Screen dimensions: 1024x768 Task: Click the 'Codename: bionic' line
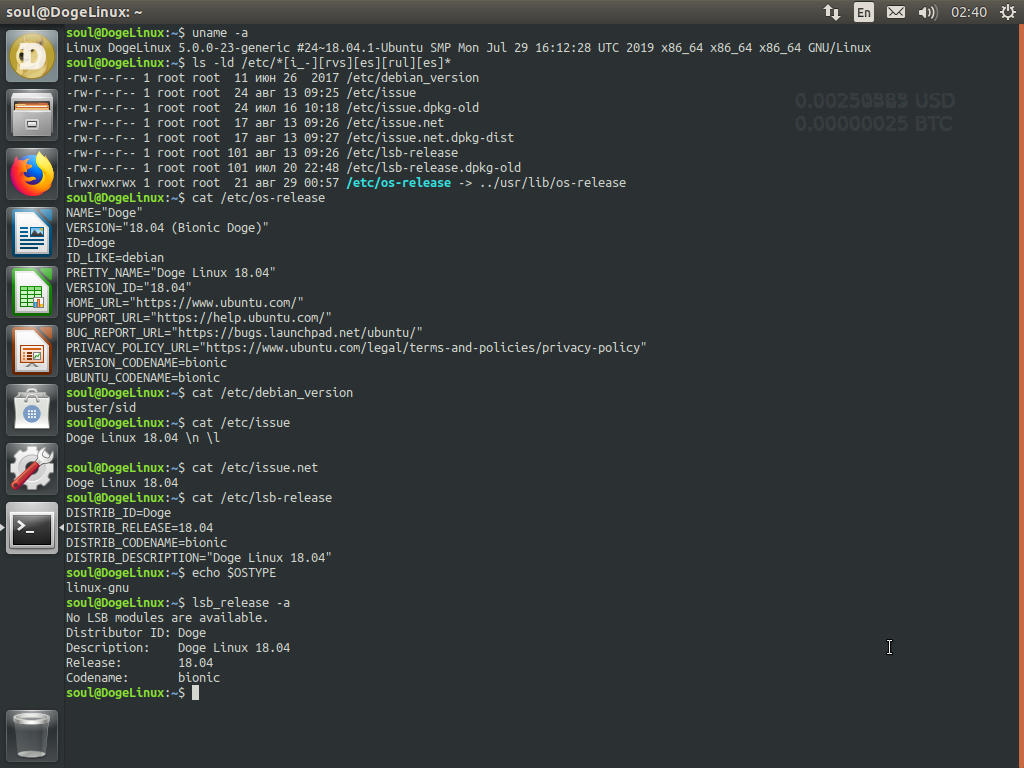143,679
